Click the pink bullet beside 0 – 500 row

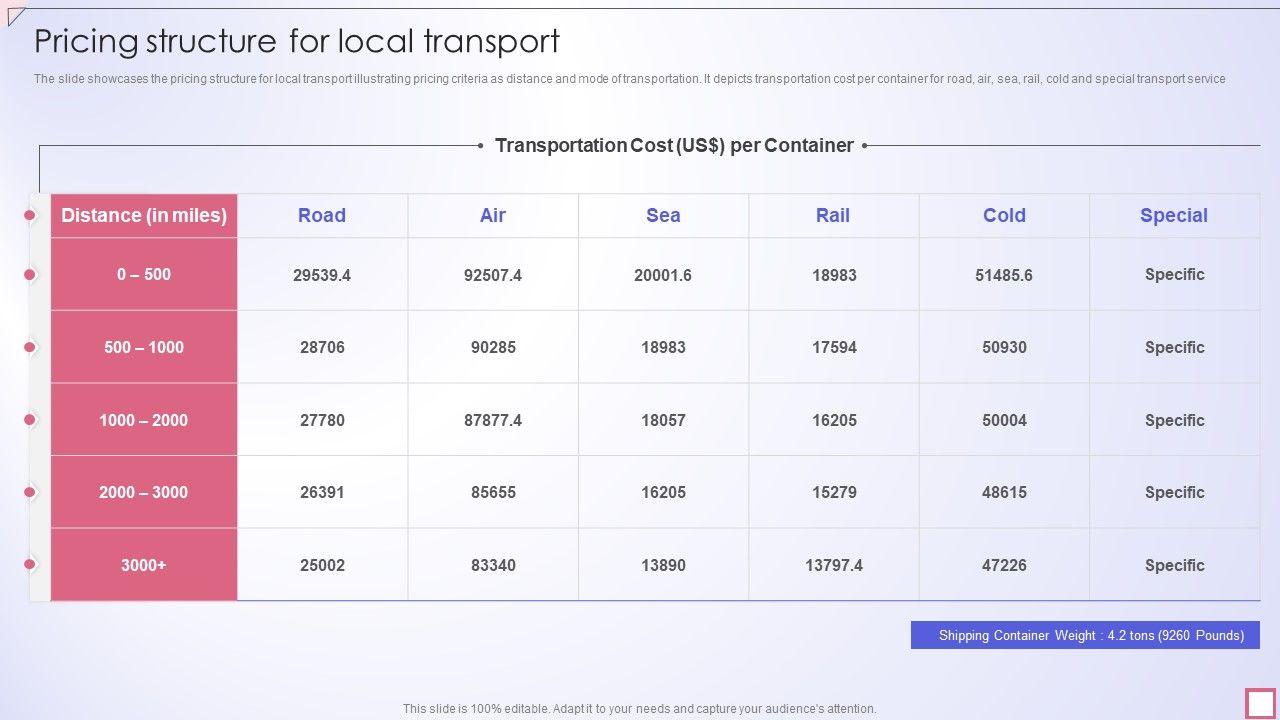(x=30, y=274)
